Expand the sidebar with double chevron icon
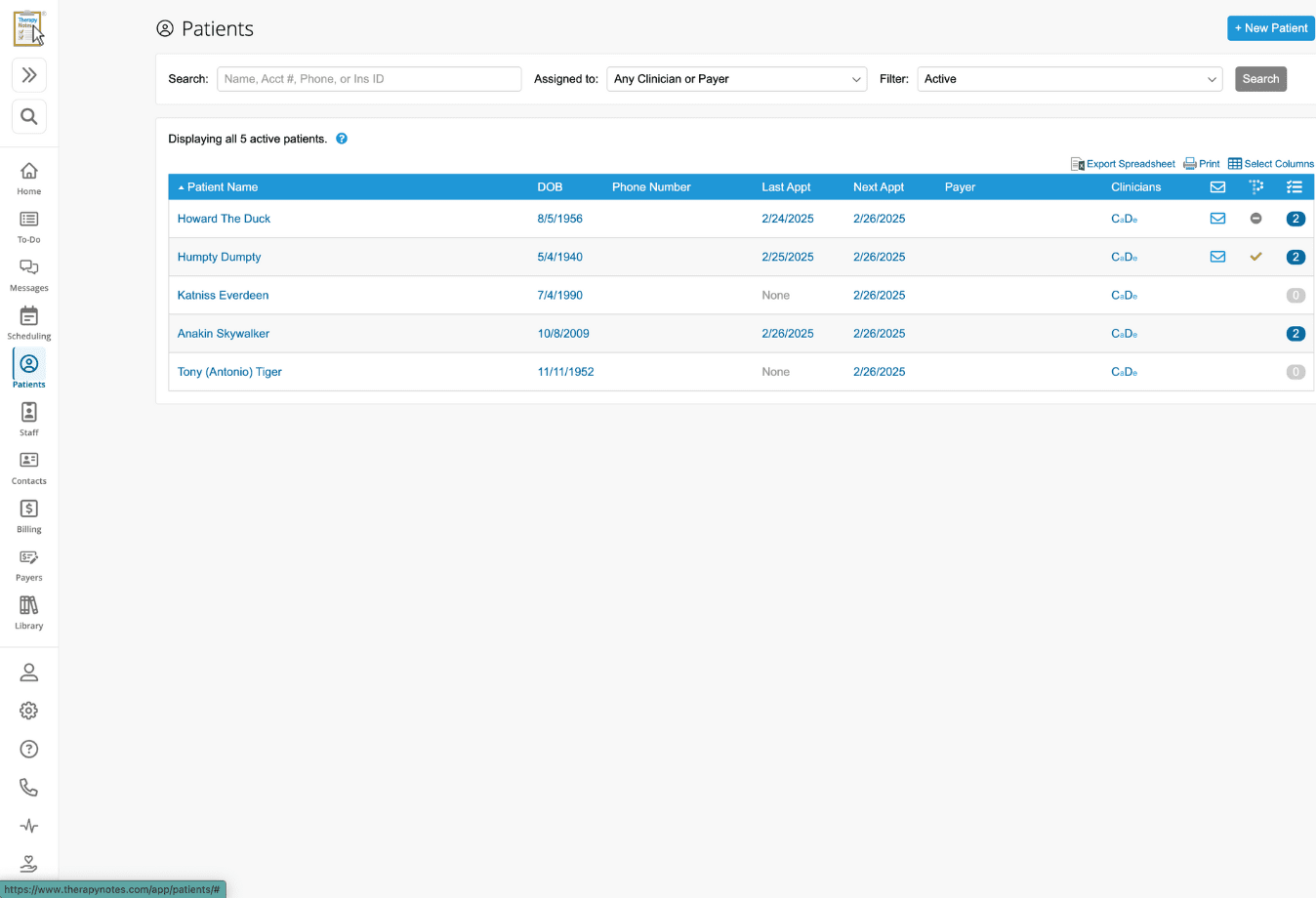Screen dimensions: 1316x898 pyautogui.click(x=29, y=75)
